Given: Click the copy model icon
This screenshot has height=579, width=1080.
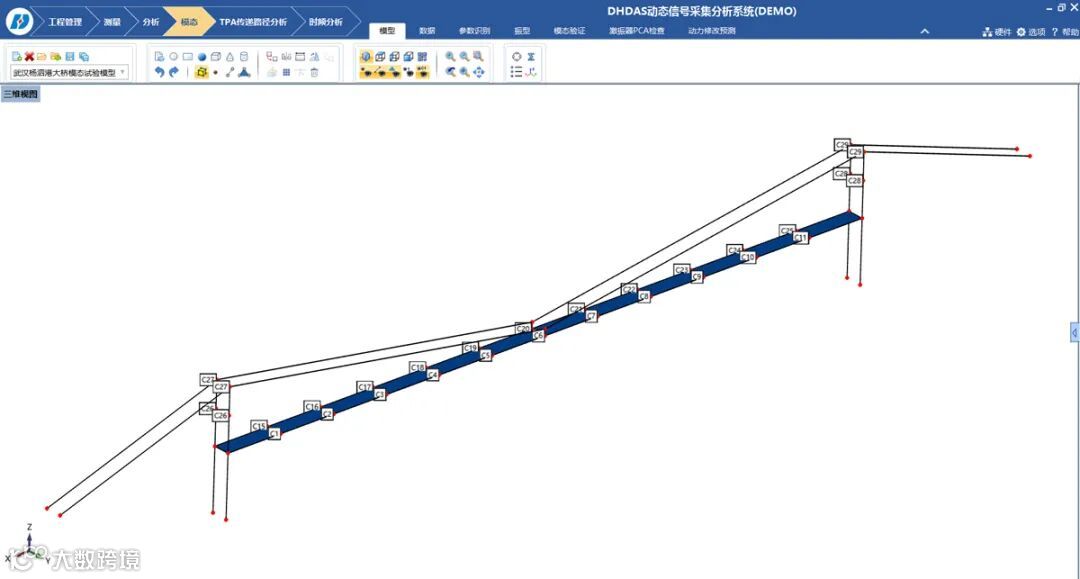Looking at the screenshot, I should tap(83, 56).
